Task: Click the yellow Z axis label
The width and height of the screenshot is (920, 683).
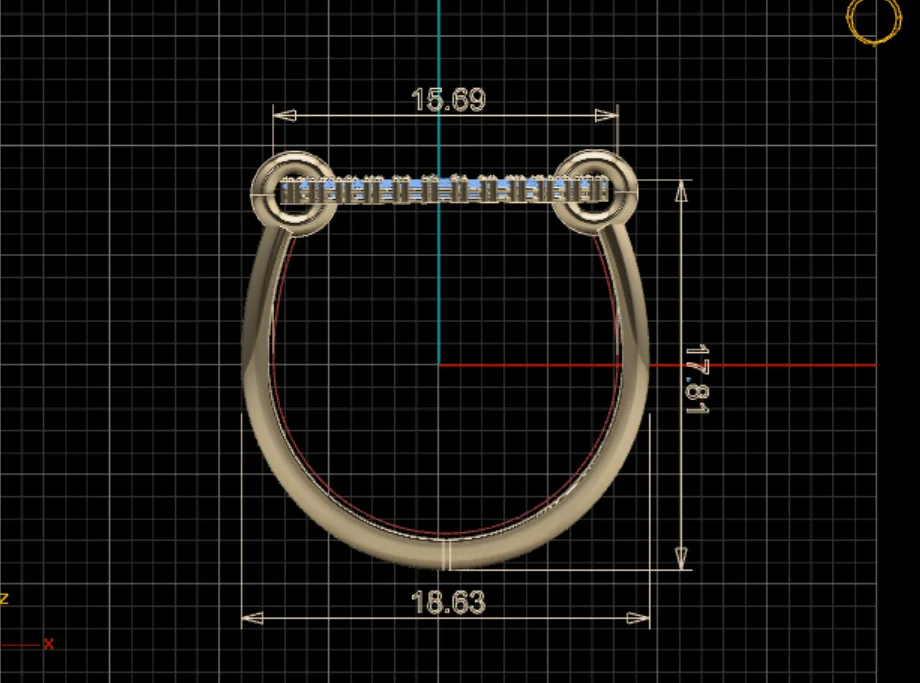Action: [4, 599]
